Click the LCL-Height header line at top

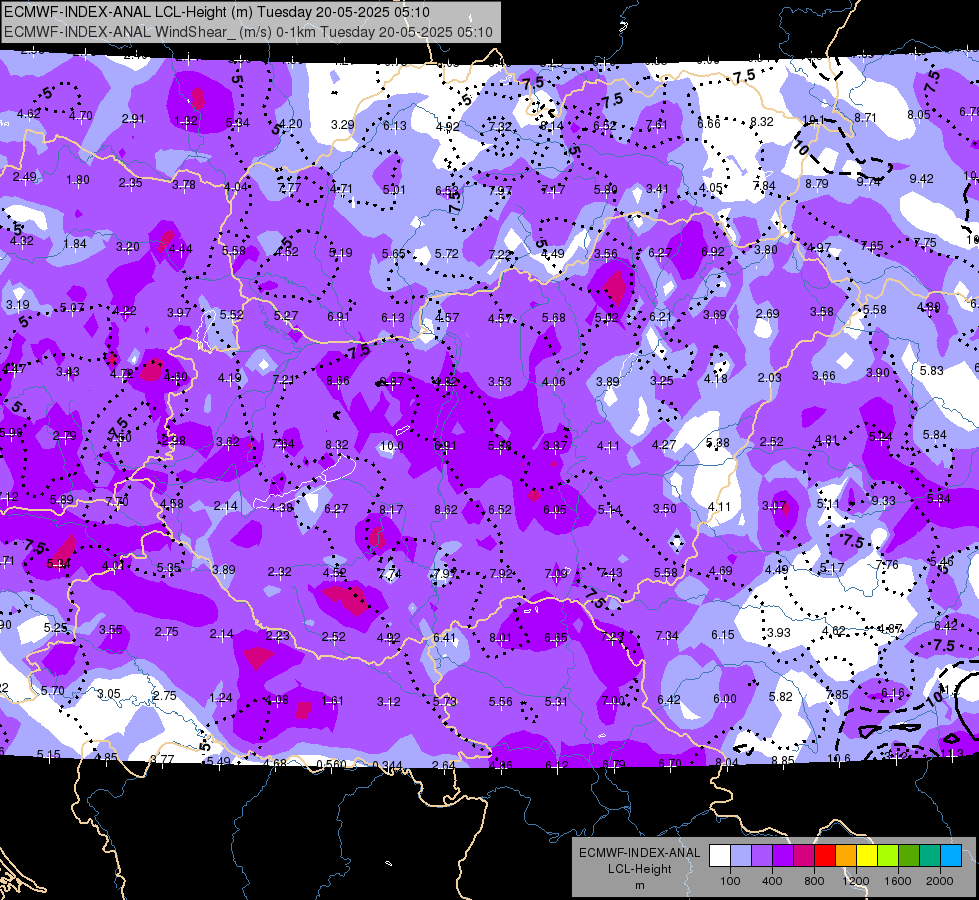click(x=217, y=12)
